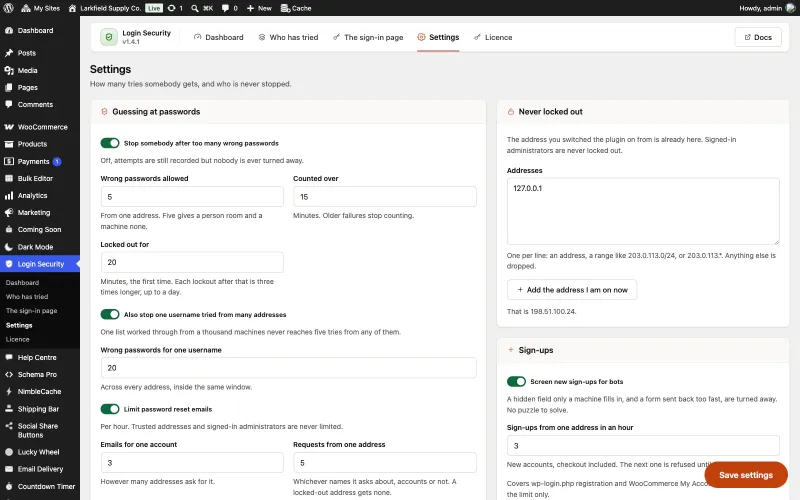Open Shipping Bar in the sidebar
800x500 pixels.
[x=40, y=409]
